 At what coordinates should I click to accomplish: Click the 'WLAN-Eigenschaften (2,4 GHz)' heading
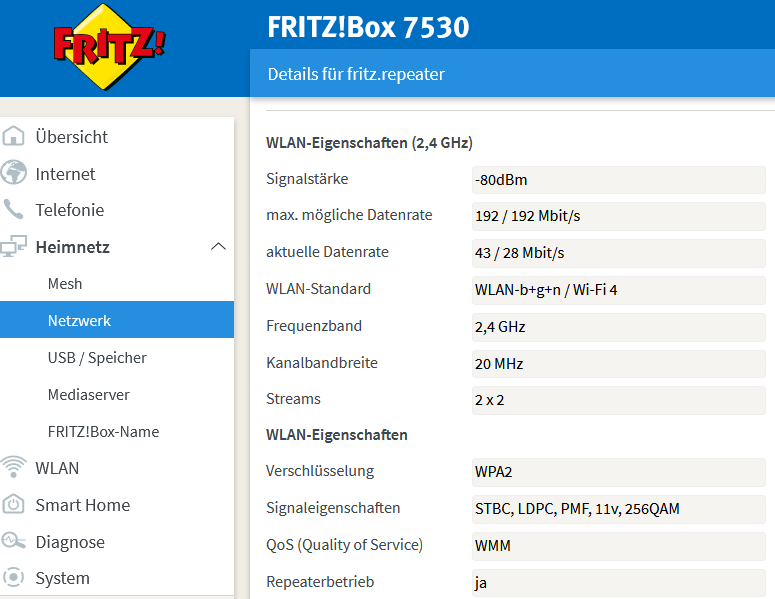pos(369,143)
